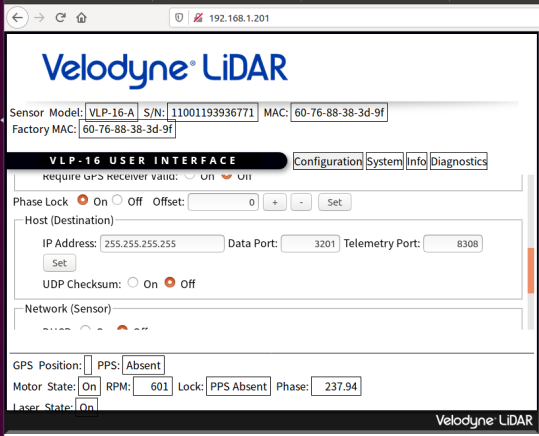Image resolution: width=539 pixels, height=436 pixels.
Task: Decrease offset with the minus button
Action: 301,202
